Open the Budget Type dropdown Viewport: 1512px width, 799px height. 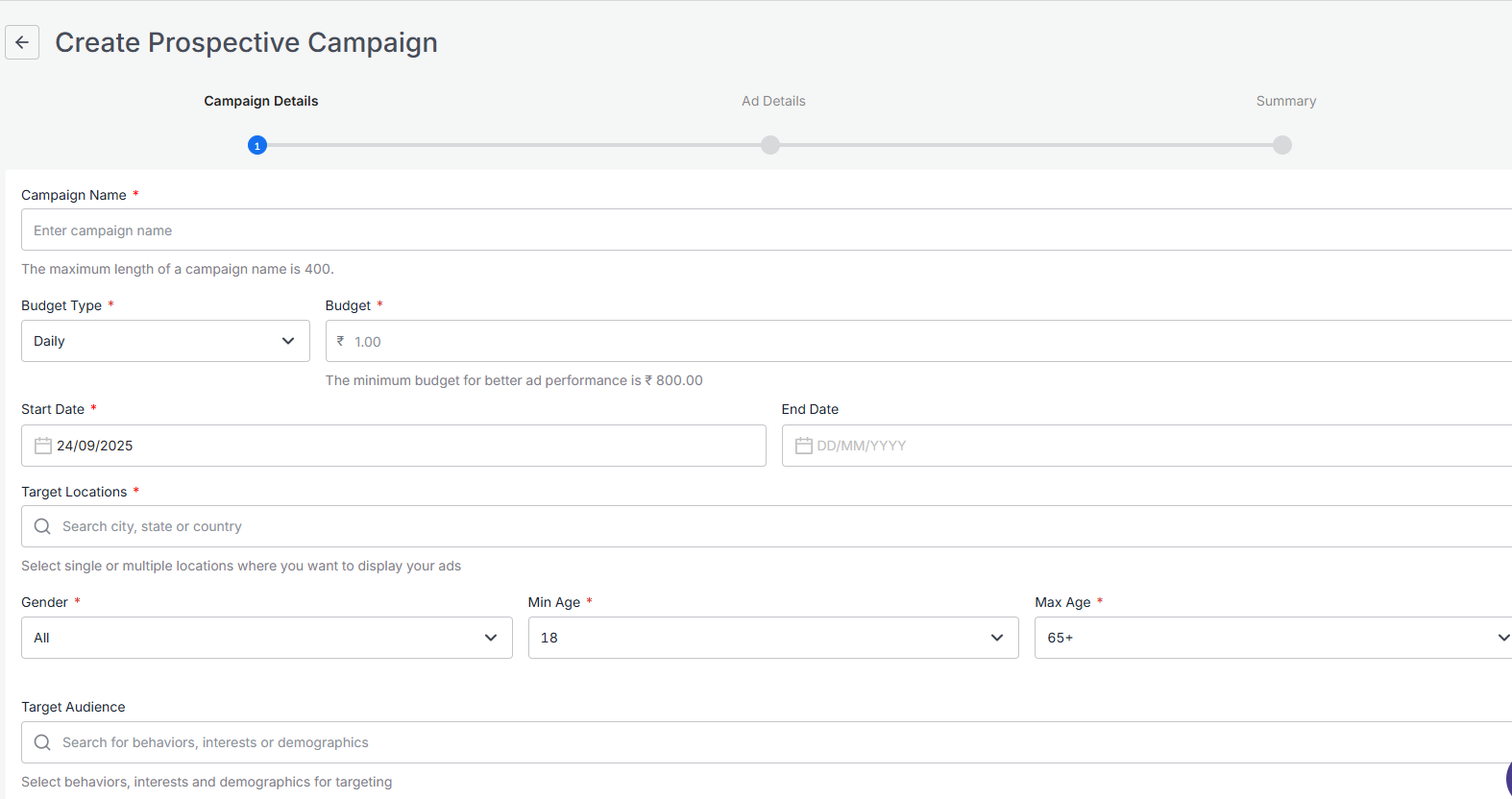point(165,341)
